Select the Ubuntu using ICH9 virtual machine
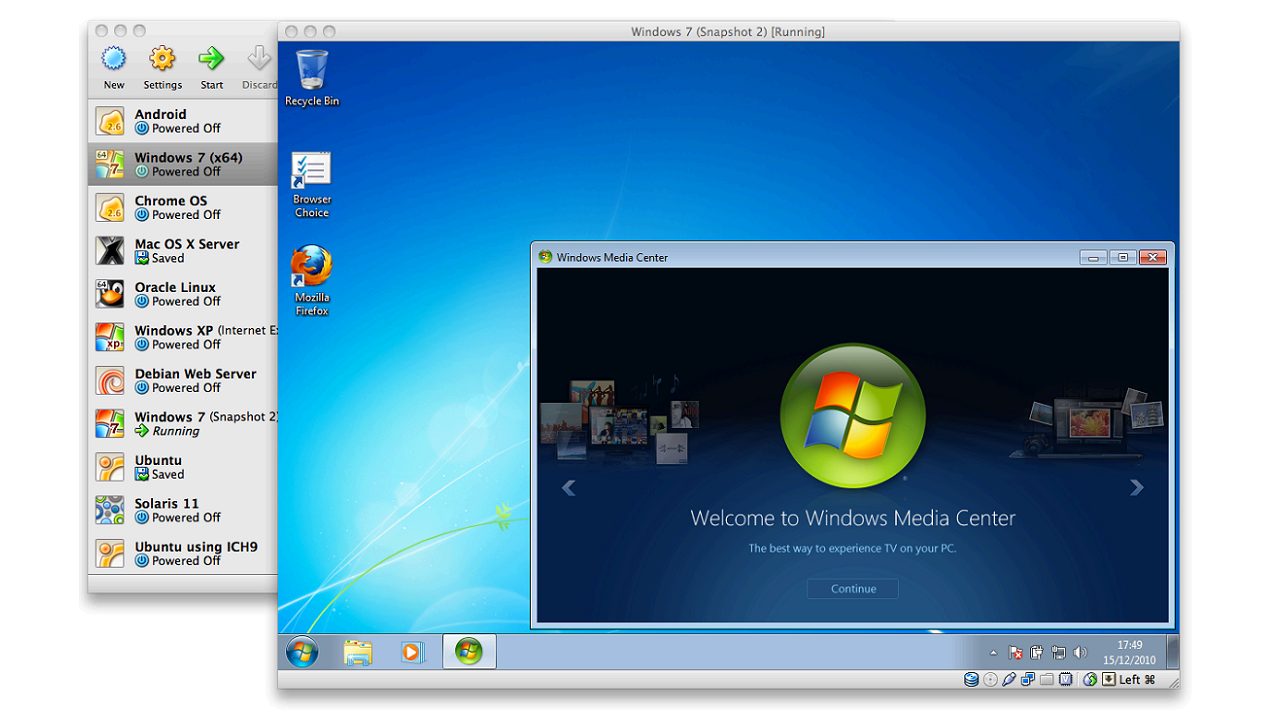 pyautogui.click(x=183, y=553)
